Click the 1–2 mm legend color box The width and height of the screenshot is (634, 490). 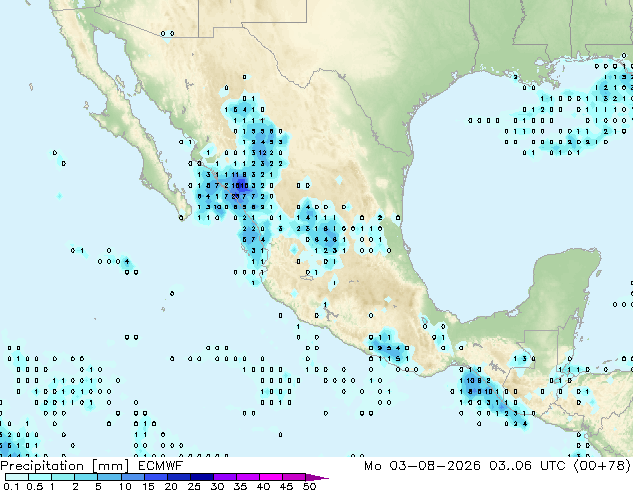click(x=63, y=477)
